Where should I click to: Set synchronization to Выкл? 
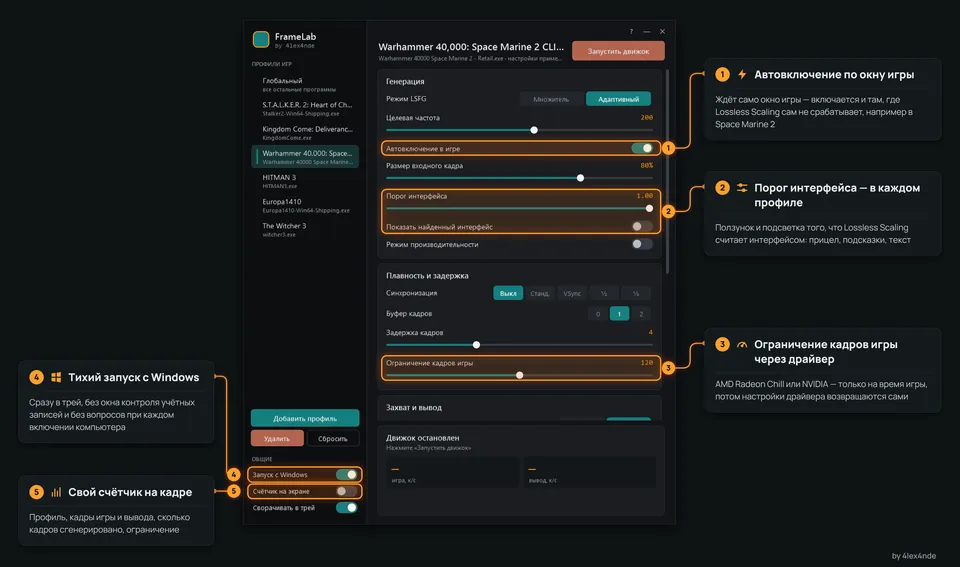tap(508, 293)
